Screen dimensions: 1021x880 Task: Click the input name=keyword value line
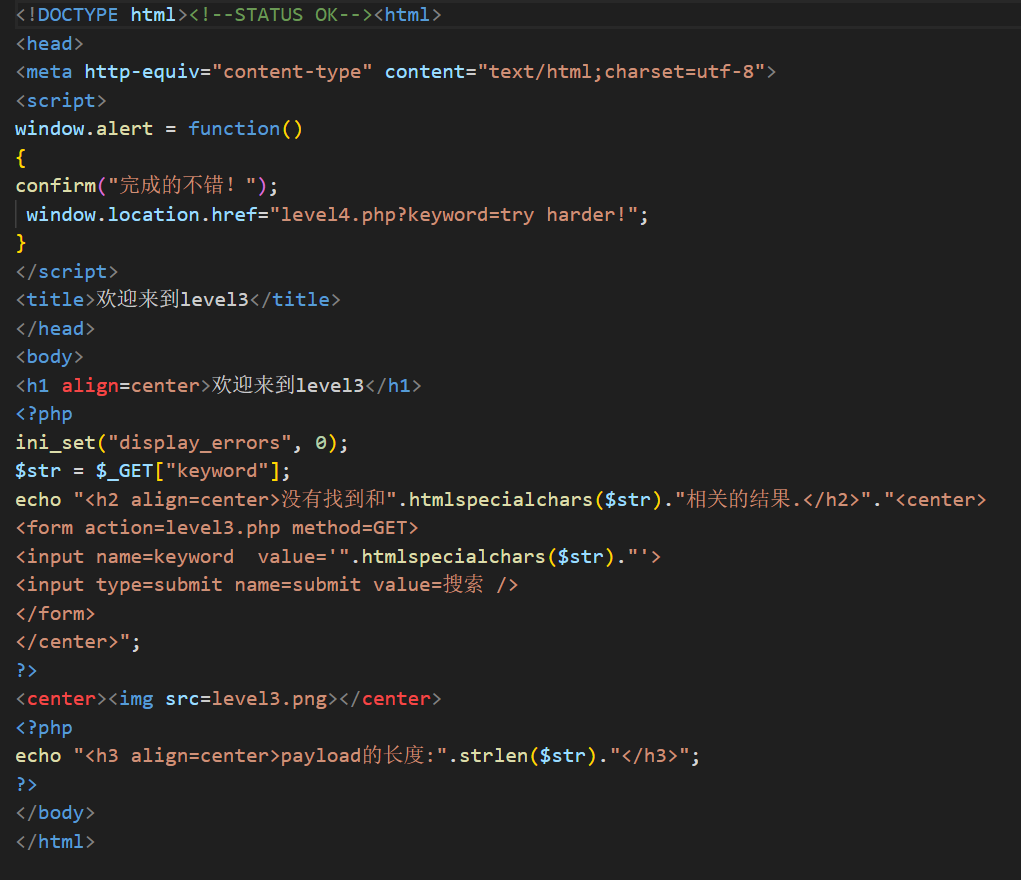tap(339, 556)
